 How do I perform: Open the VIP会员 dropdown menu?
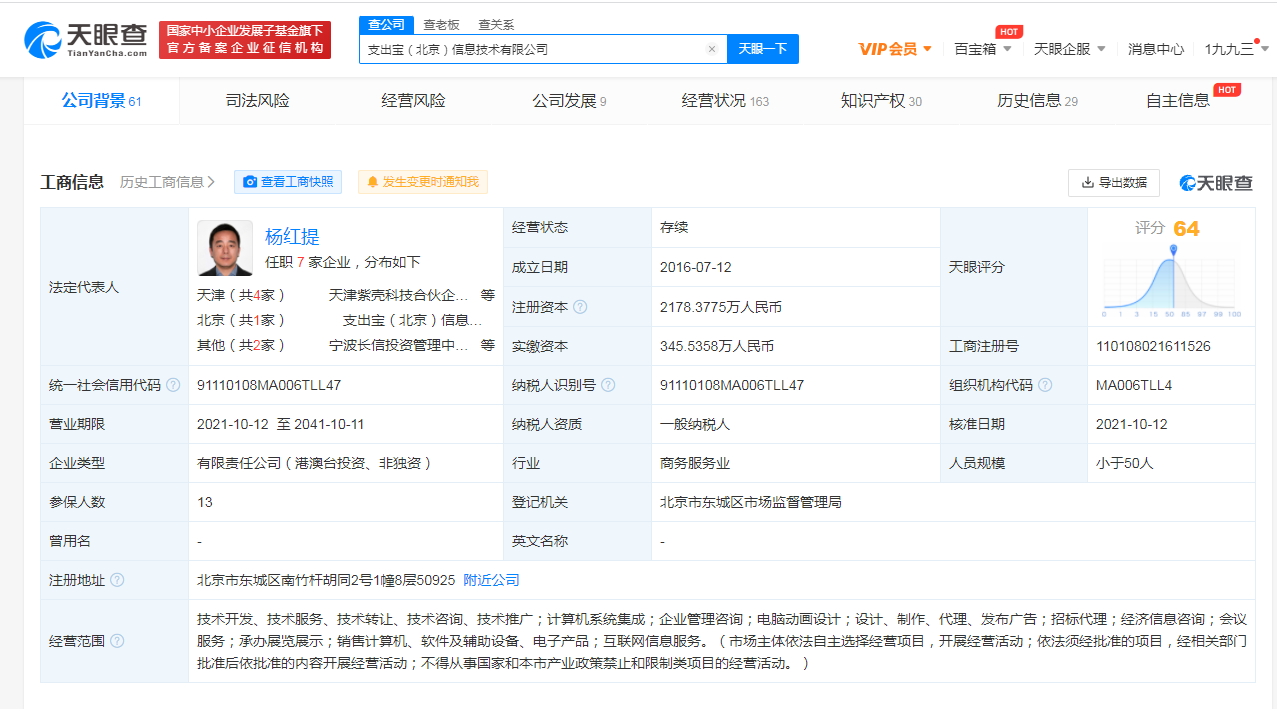(x=895, y=49)
